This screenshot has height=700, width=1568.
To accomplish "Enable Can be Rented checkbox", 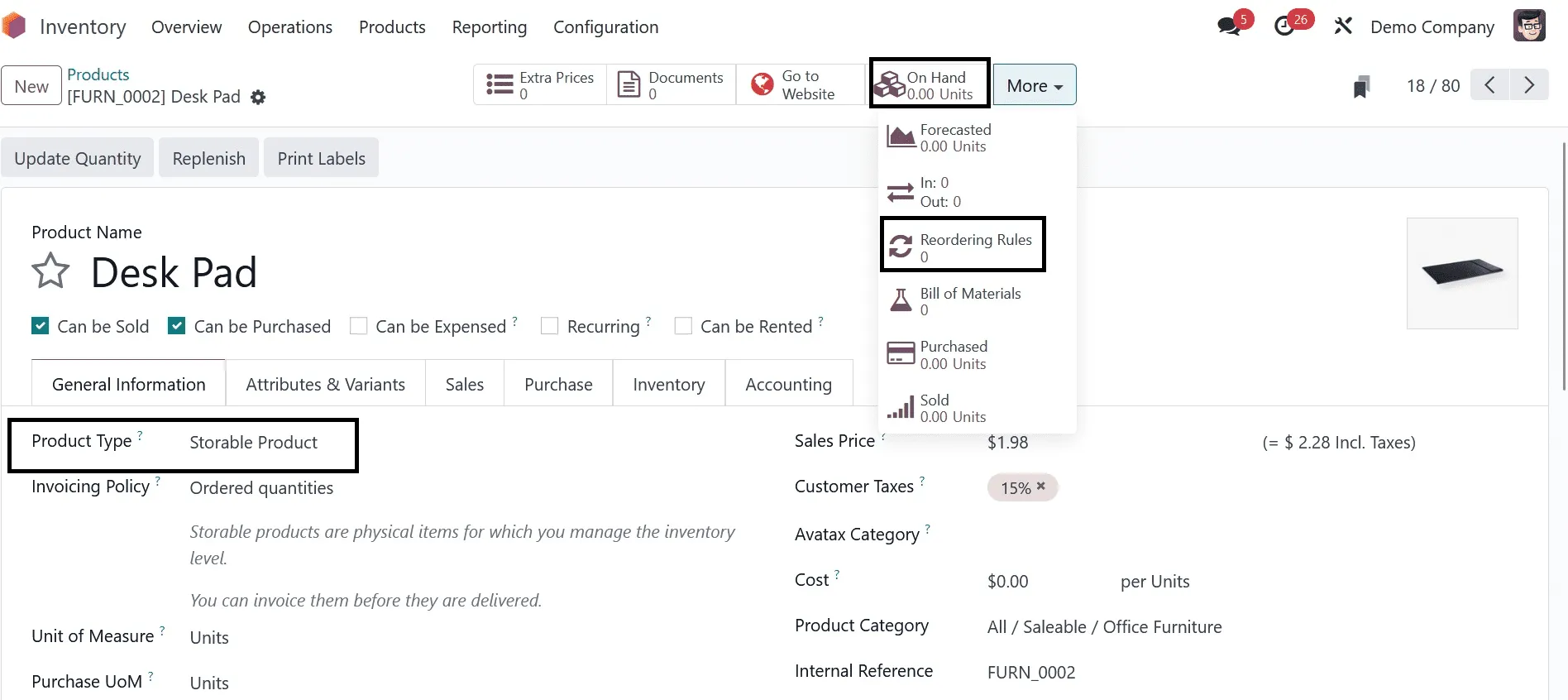I will pos(683,326).
